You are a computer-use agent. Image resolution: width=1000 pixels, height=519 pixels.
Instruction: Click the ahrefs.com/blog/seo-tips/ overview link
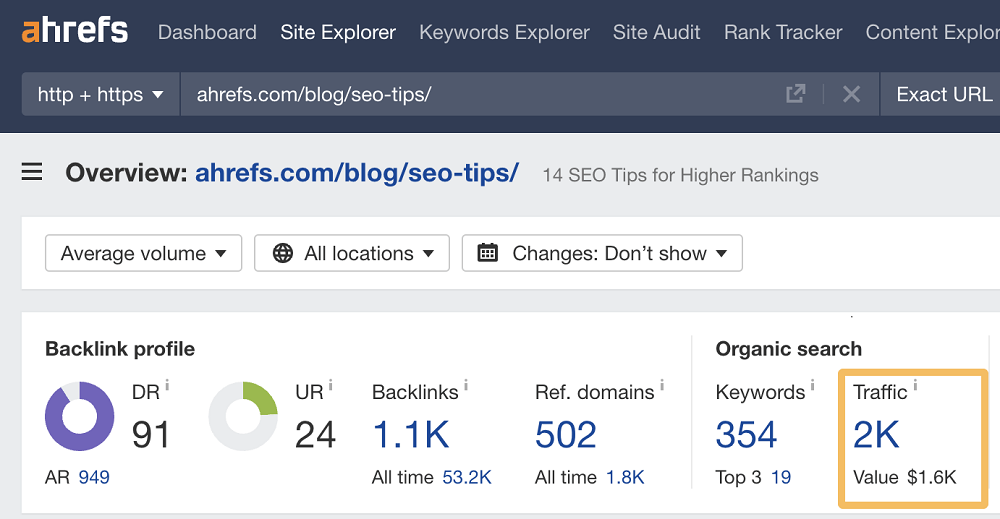(357, 173)
